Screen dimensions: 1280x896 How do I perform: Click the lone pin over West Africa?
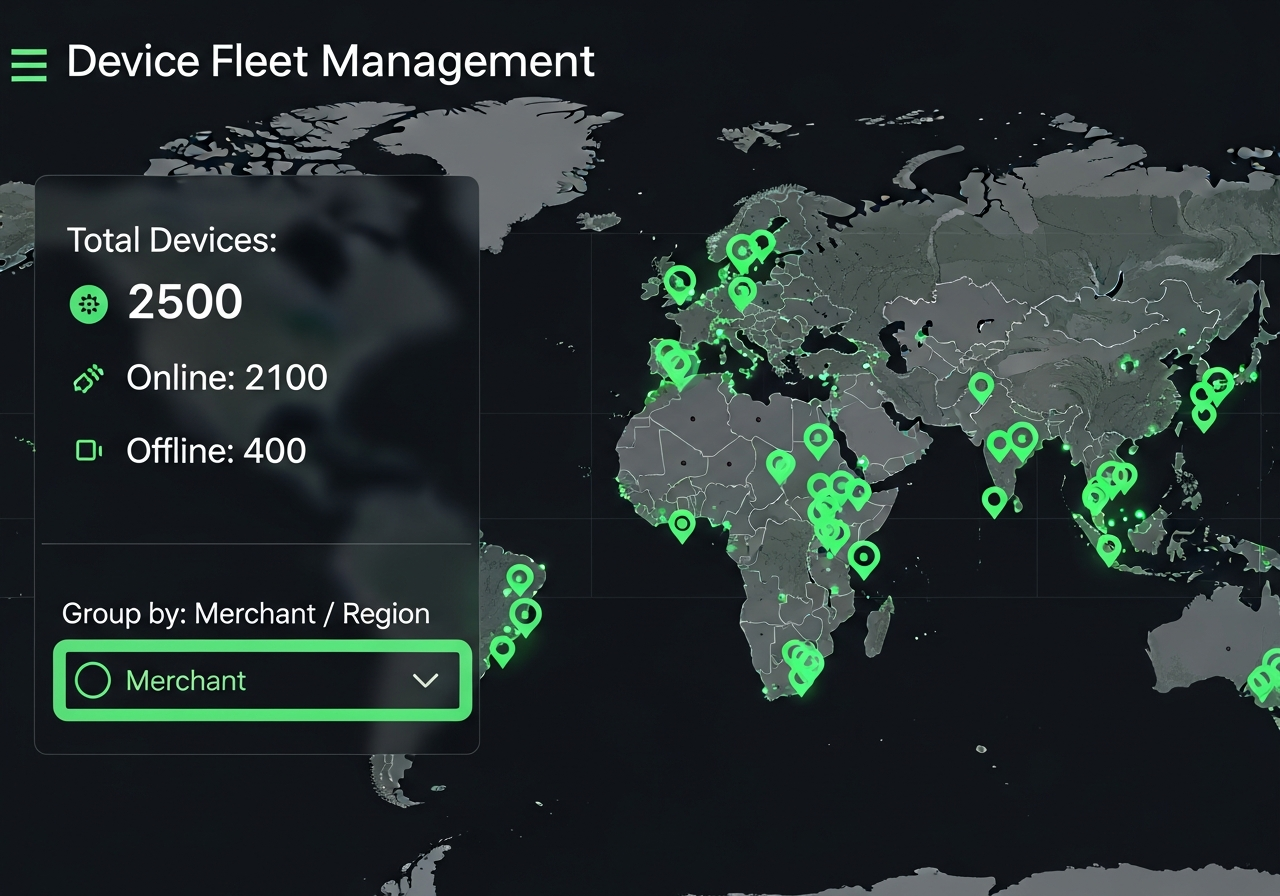point(682,524)
